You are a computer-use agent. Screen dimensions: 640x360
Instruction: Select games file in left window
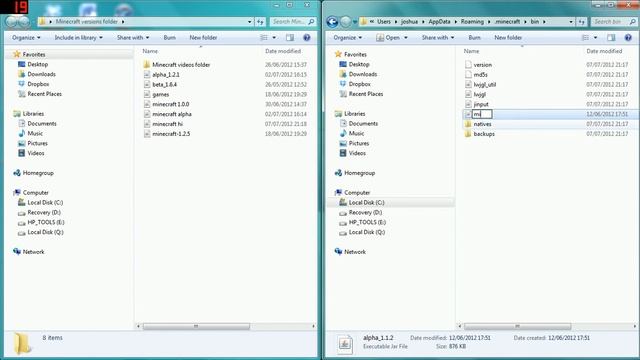pos(160,94)
